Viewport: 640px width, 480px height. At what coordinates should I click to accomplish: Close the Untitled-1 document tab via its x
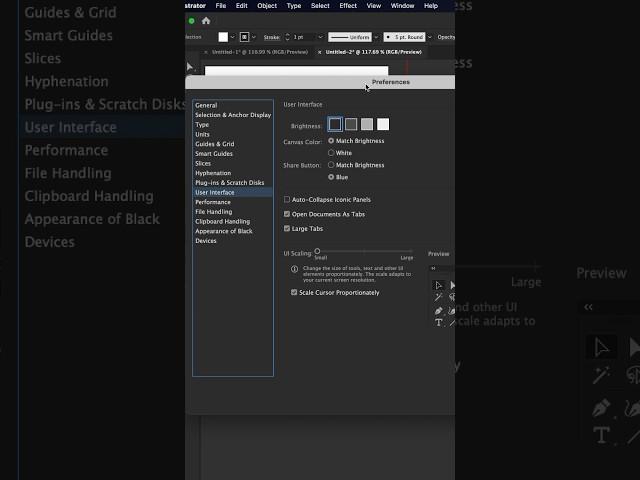206,52
